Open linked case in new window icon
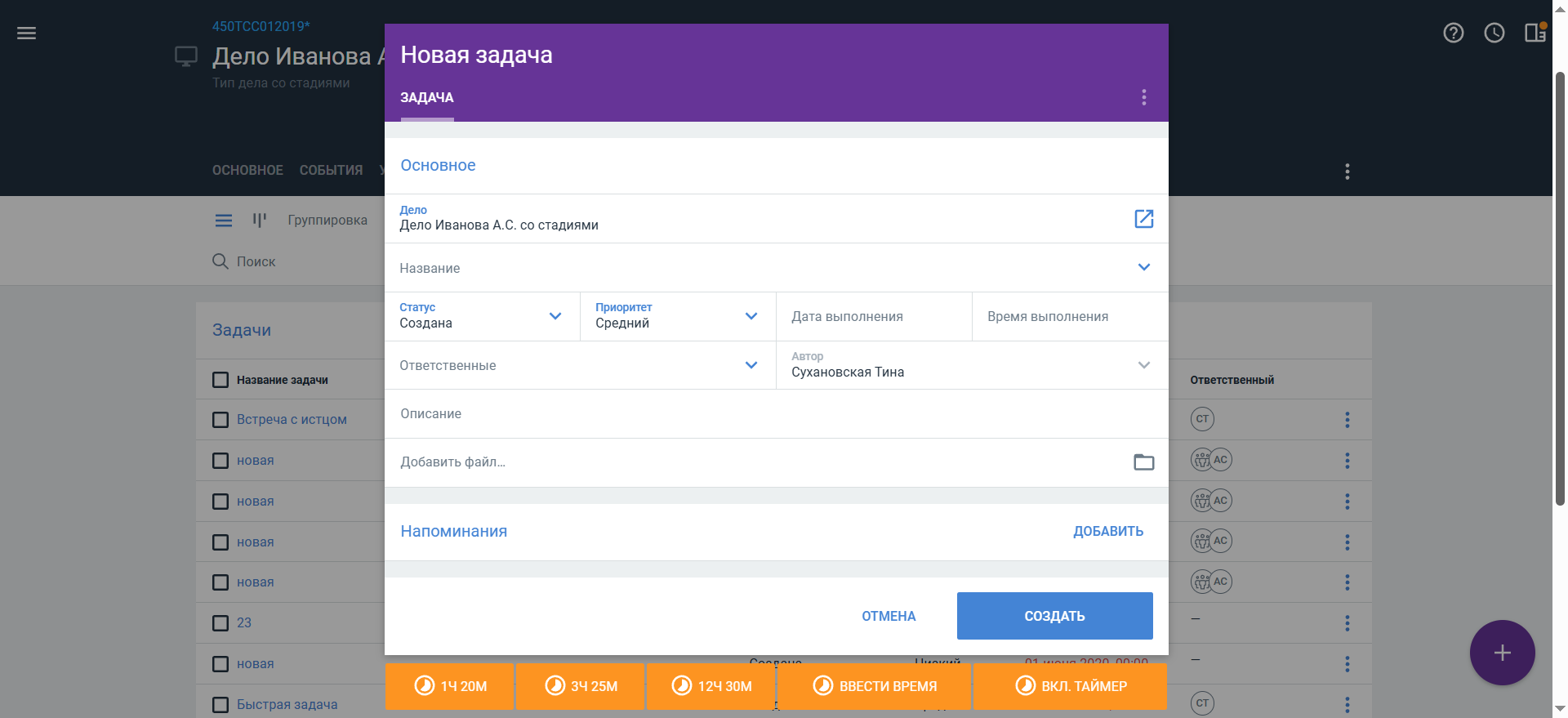The height and width of the screenshot is (718, 1568). tap(1143, 219)
